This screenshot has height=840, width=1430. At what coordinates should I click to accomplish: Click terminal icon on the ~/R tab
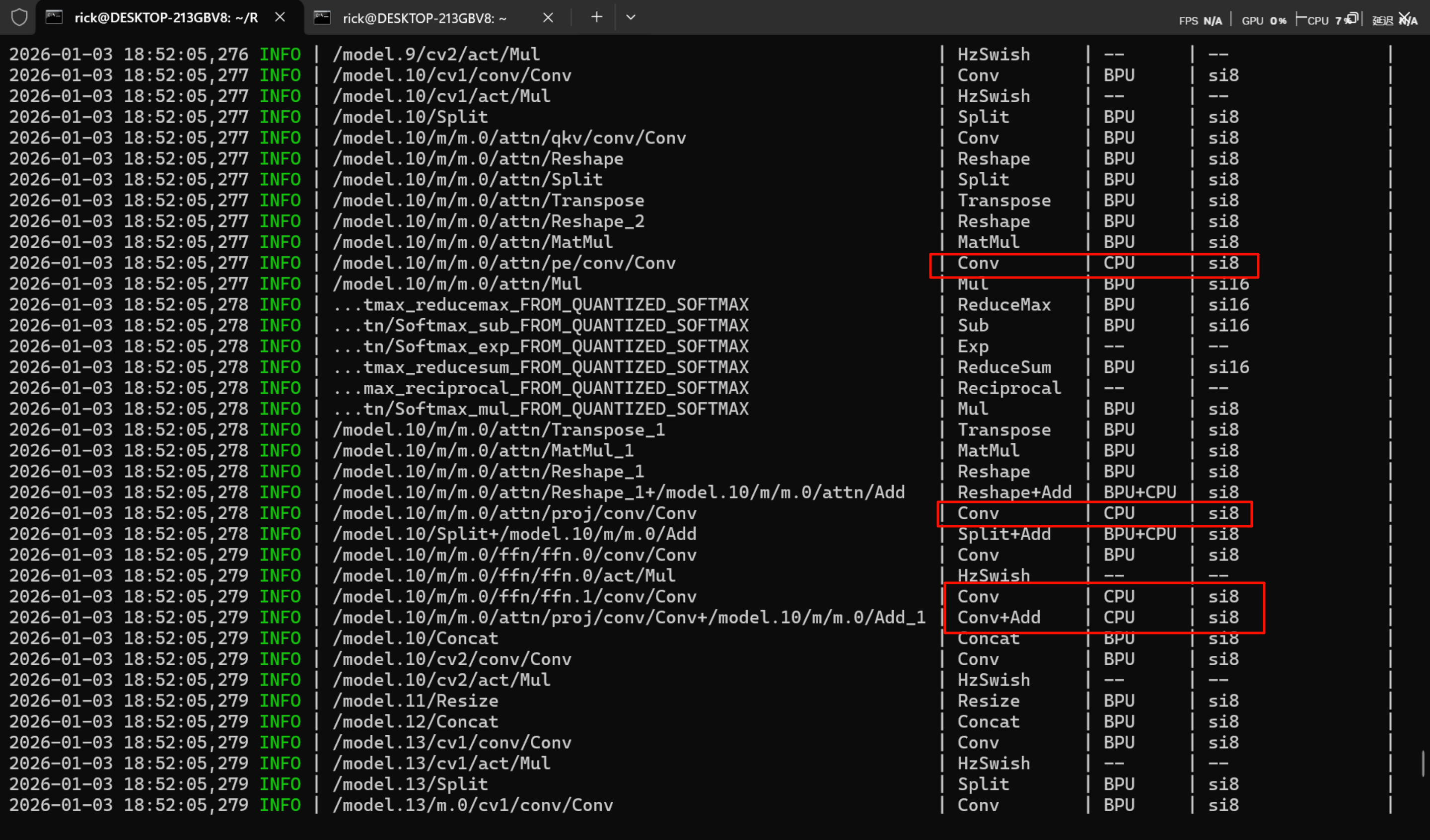click(x=54, y=17)
